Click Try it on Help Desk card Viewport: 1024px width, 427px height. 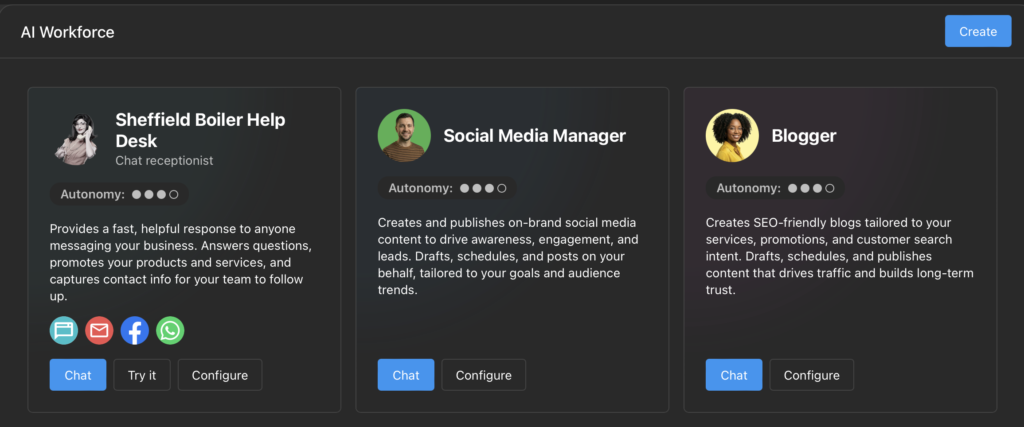click(142, 375)
